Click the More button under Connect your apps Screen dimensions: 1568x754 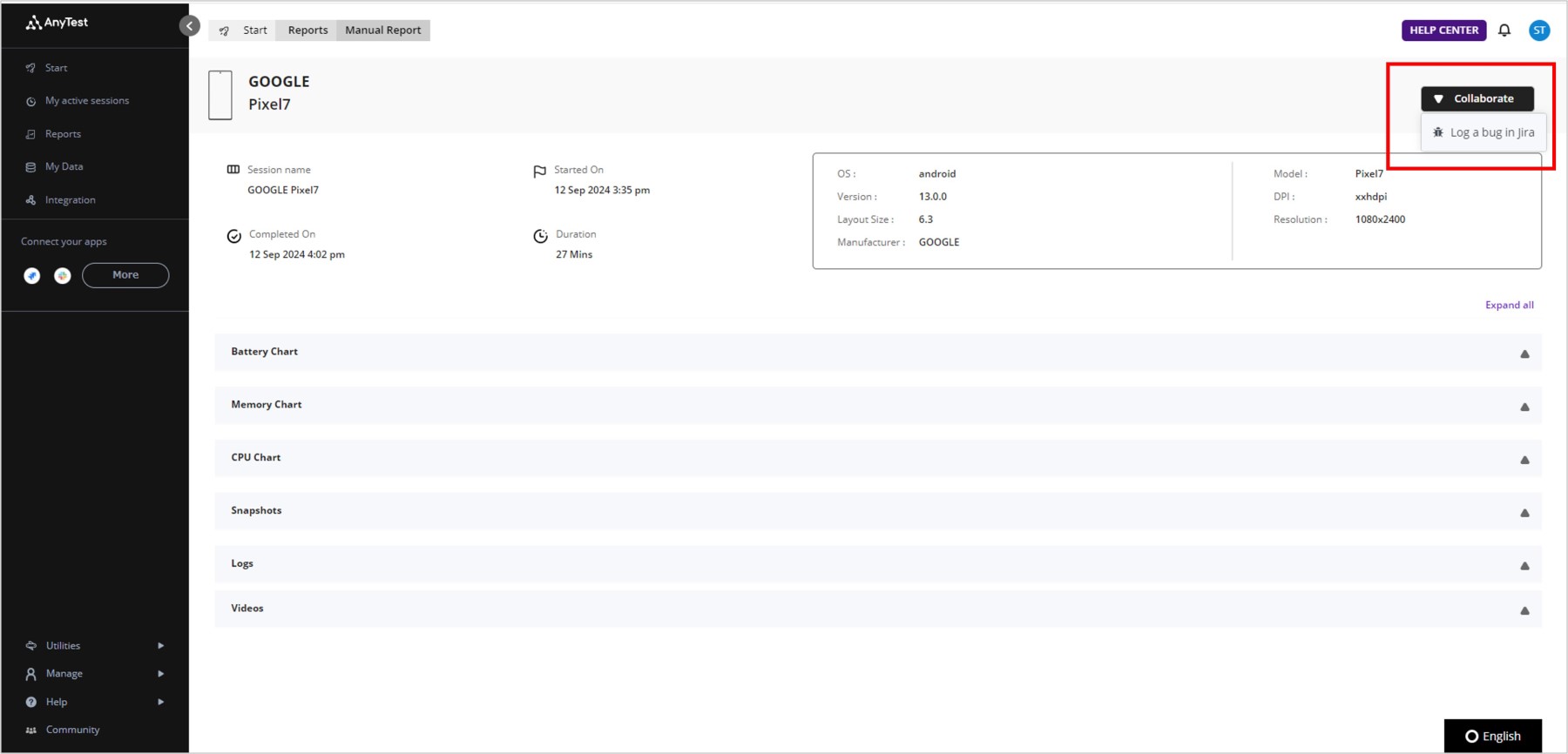click(125, 275)
